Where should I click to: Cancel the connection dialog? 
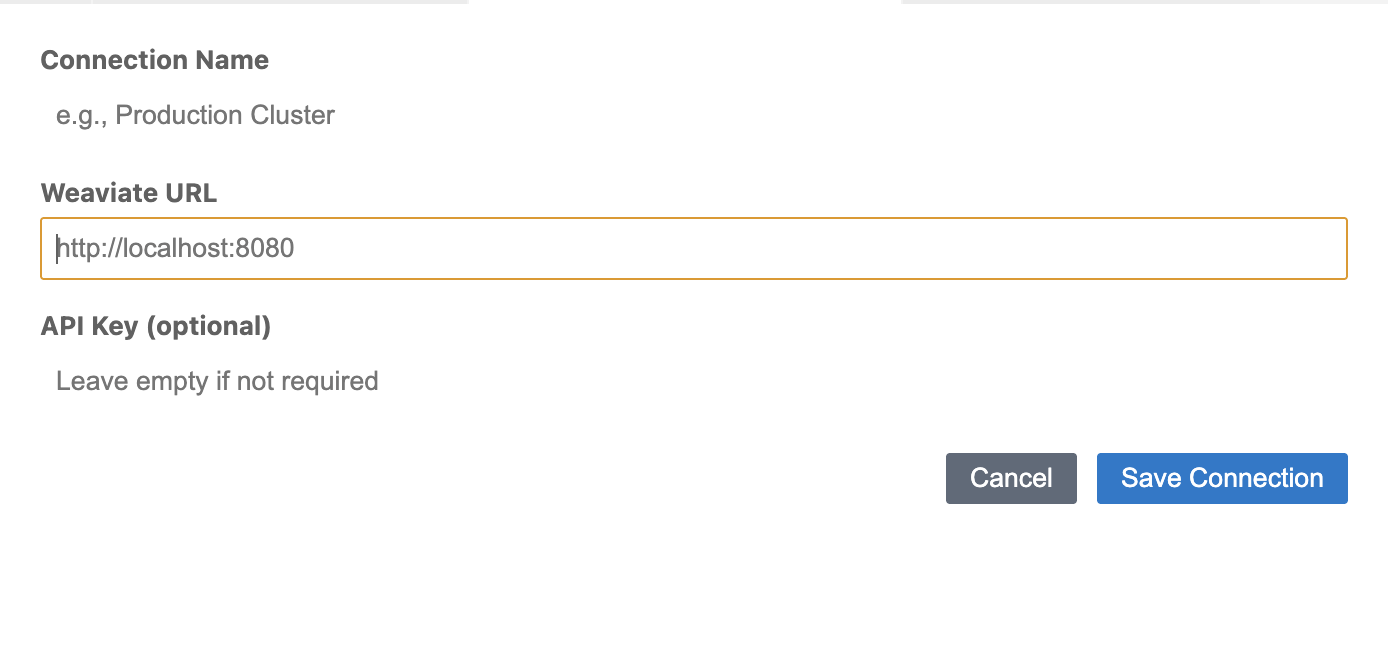pos(1011,478)
